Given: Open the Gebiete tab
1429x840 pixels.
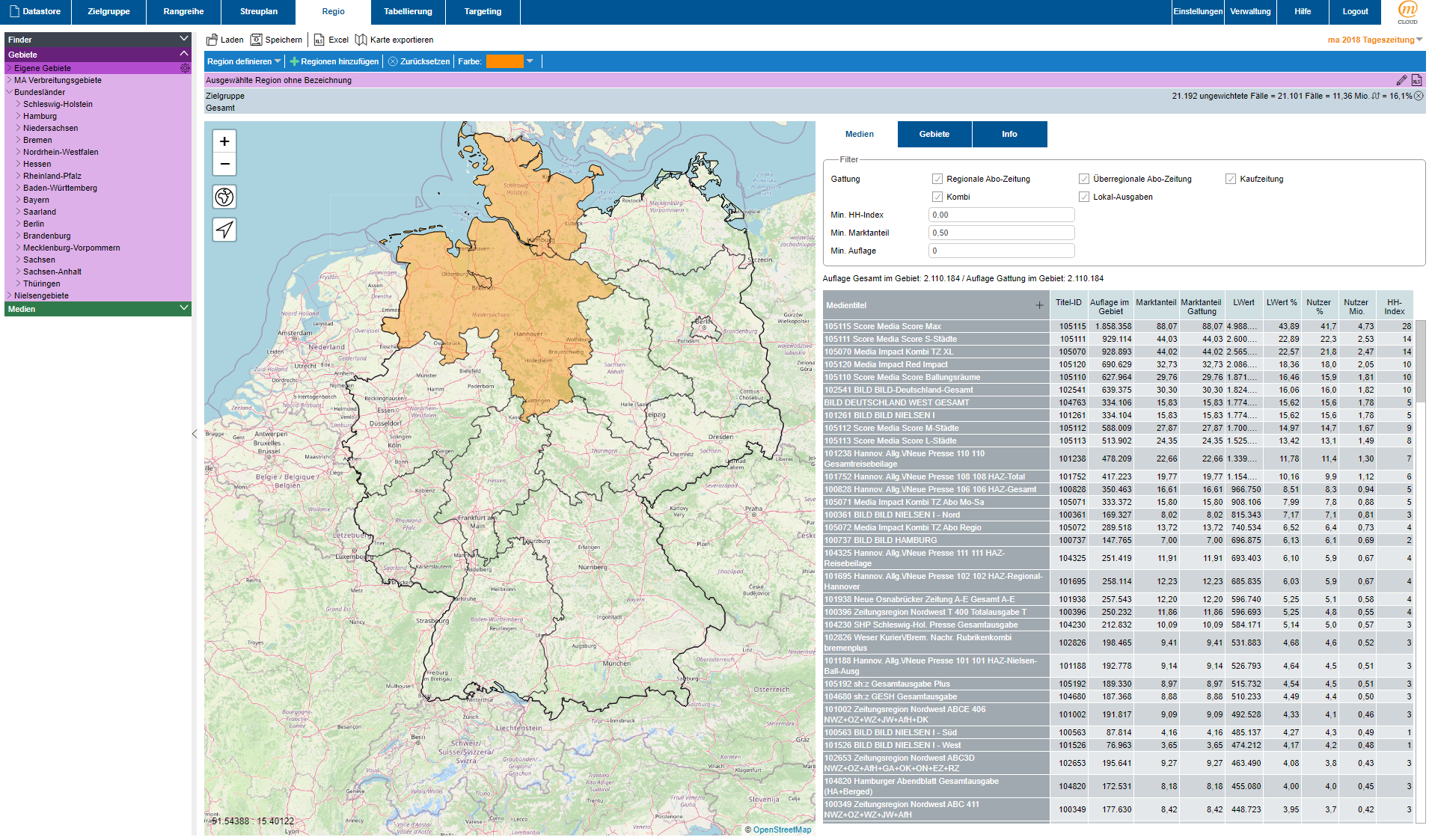Looking at the screenshot, I should click(x=934, y=134).
